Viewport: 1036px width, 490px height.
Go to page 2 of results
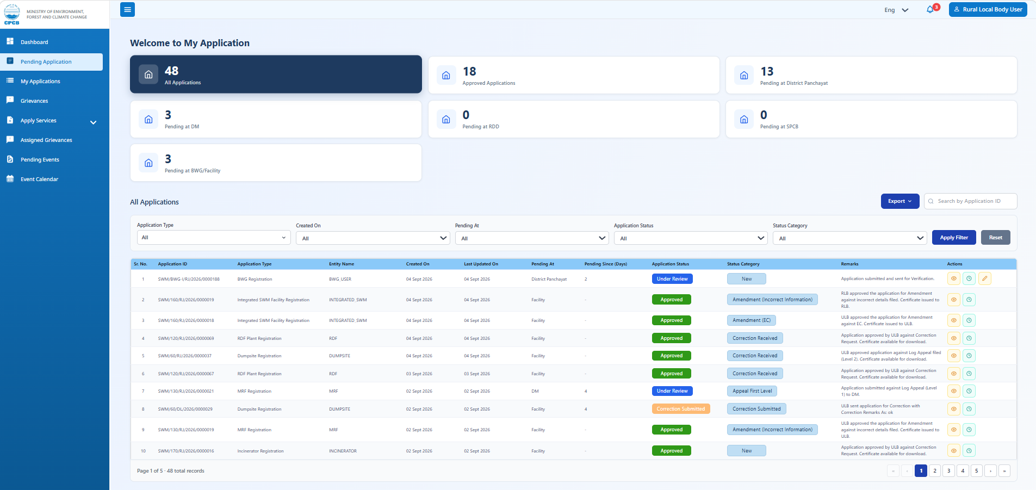point(935,471)
